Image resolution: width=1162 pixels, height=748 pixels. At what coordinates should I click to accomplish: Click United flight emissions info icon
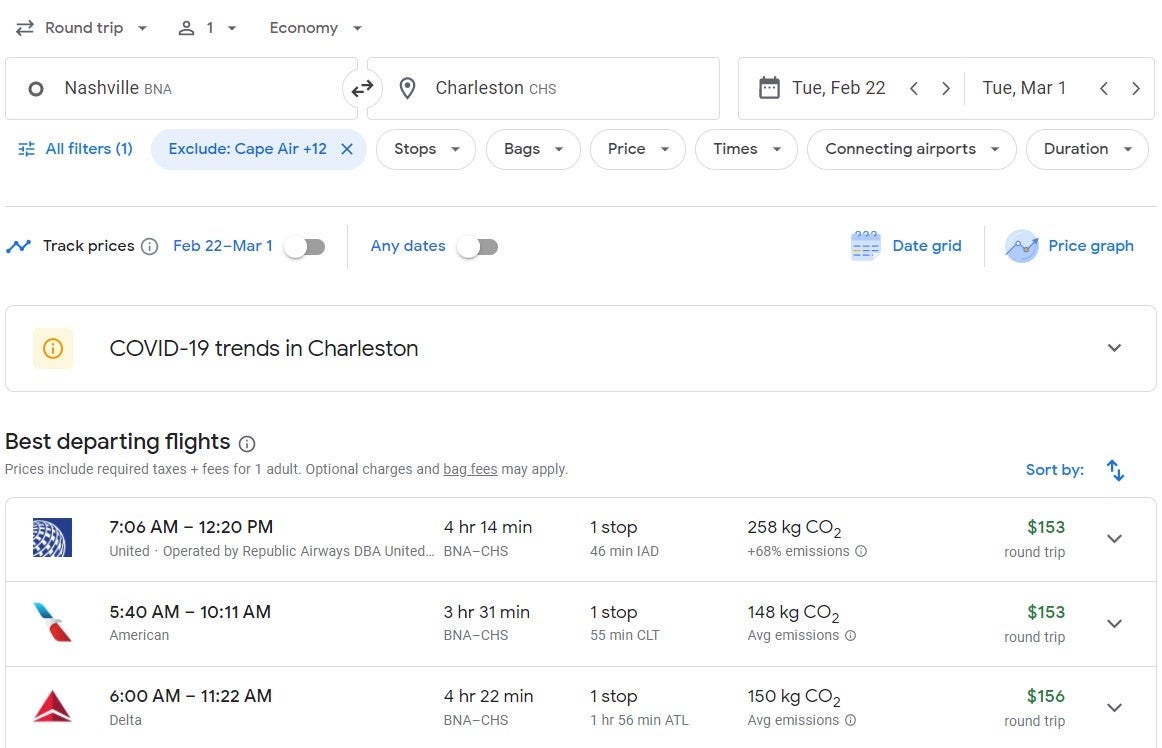tap(861, 551)
